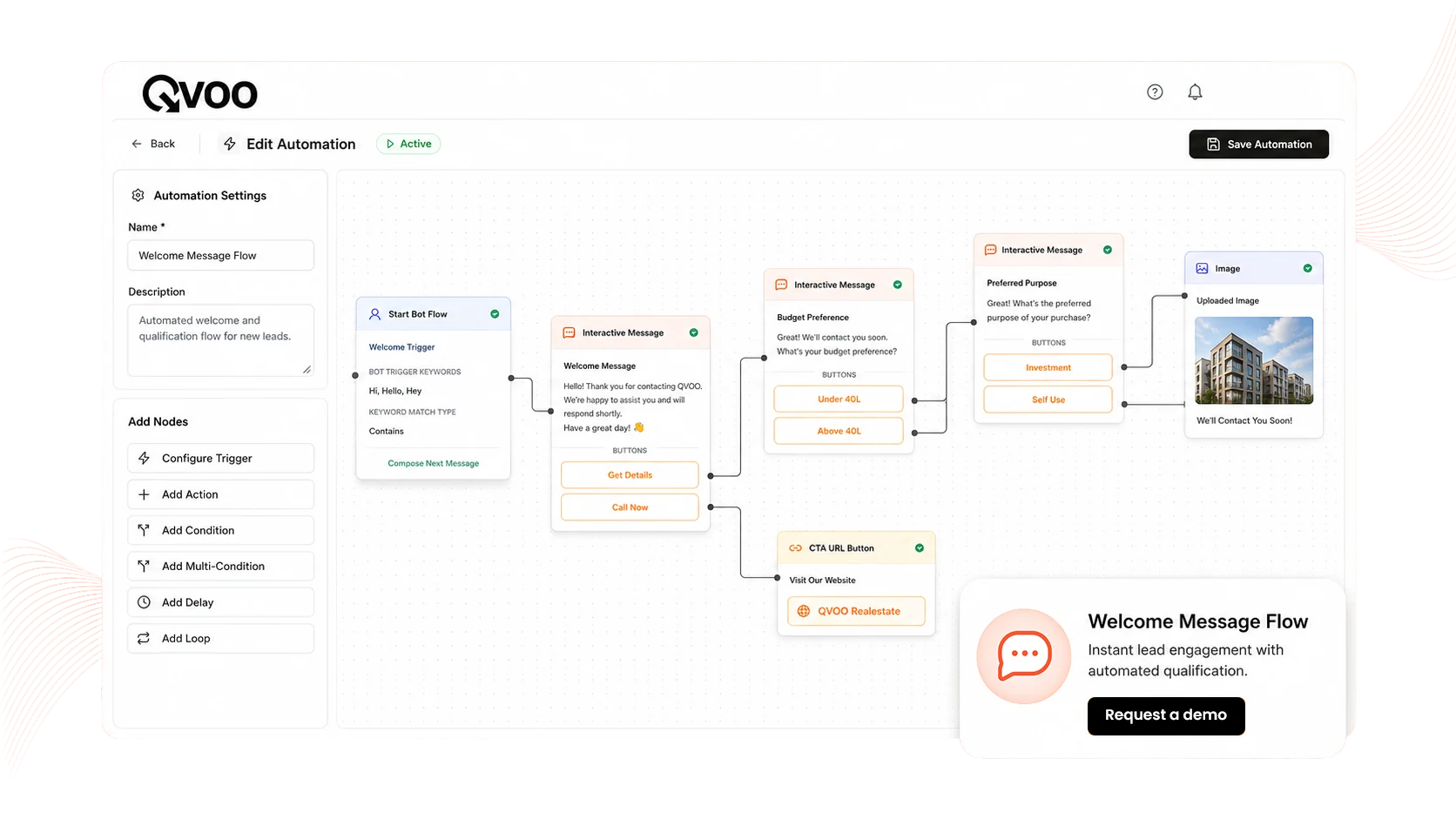Viewport: 1456px width, 819px height.
Task: Click green check on Budget Preference node
Action: tap(898, 285)
